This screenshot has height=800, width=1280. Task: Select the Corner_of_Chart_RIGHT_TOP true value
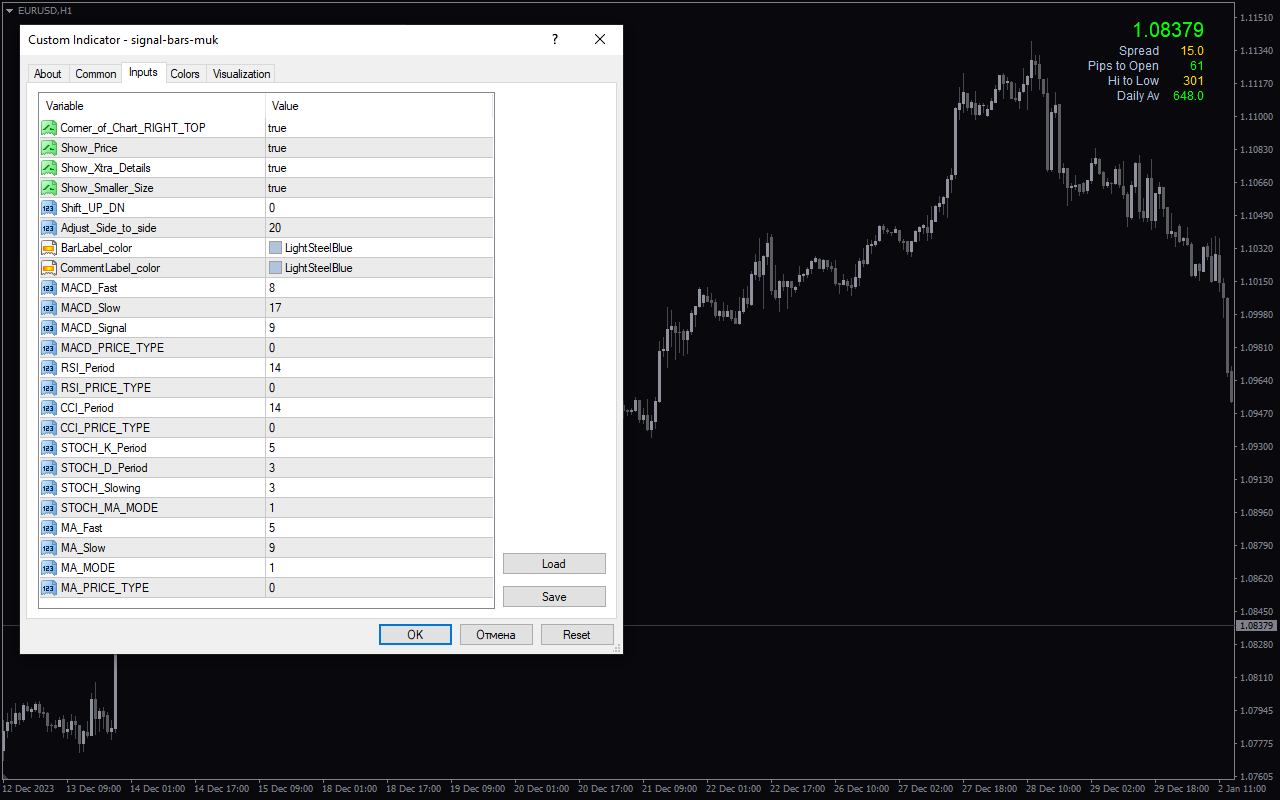[x=277, y=128]
